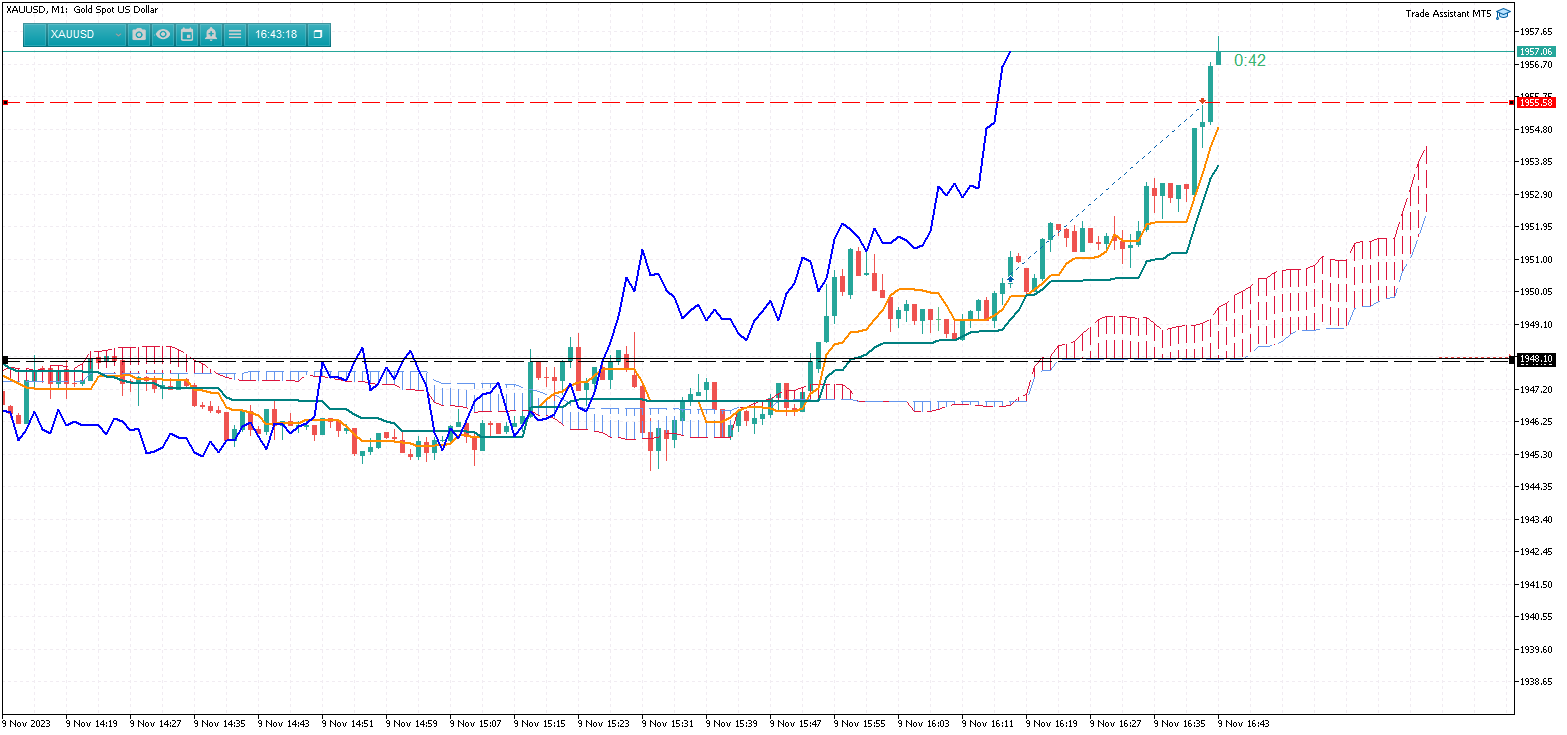The image size is (1567, 735).
Task: Click the 1951.00 price scale value
Action: 1535,259
